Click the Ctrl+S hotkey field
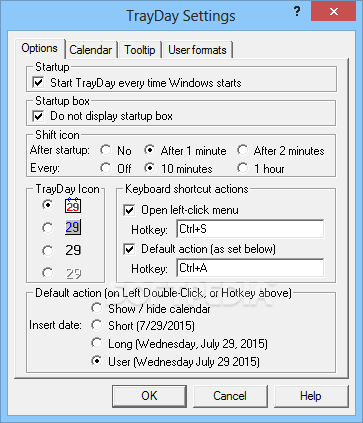Viewport: 363px width, 423px height. 250,229
